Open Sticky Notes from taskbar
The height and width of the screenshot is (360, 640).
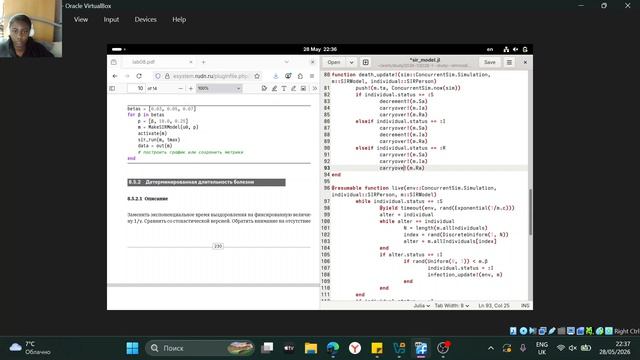click(377, 348)
